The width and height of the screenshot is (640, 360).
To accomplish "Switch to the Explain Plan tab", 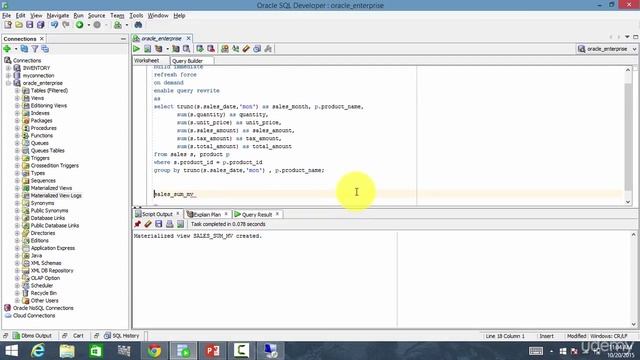I will (207, 214).
